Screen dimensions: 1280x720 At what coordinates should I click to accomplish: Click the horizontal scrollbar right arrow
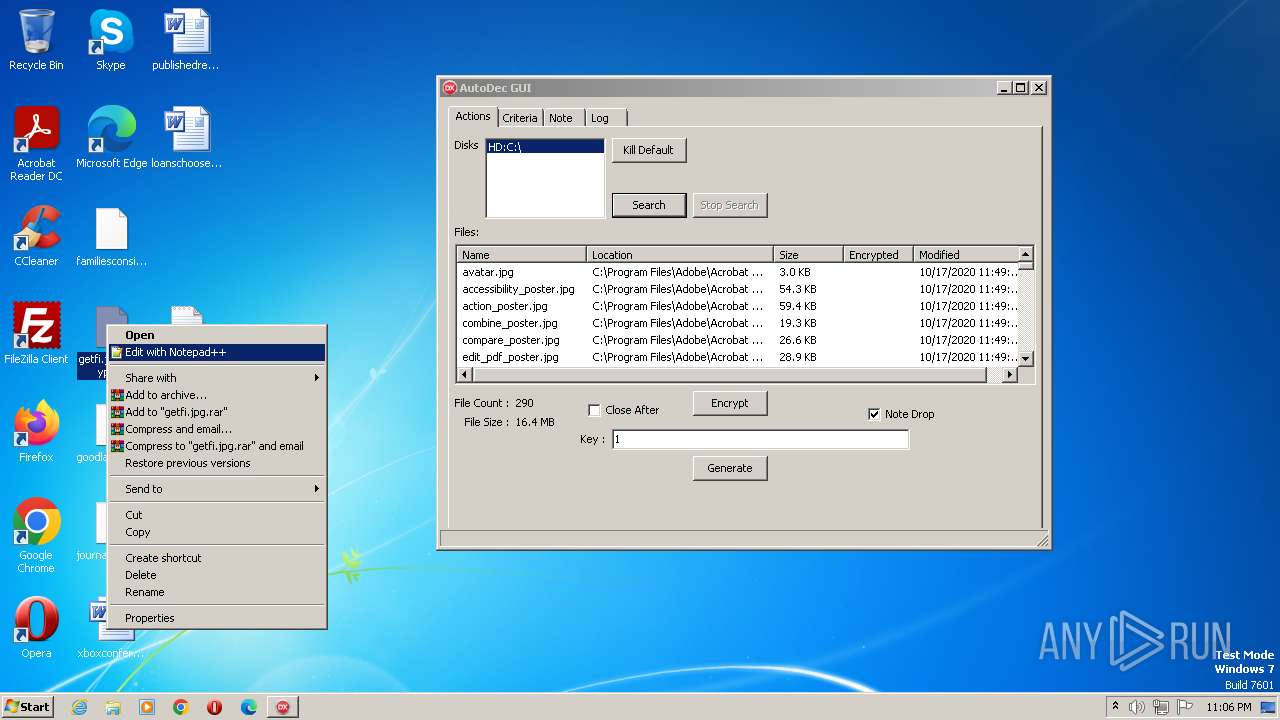click(1010, 375)
